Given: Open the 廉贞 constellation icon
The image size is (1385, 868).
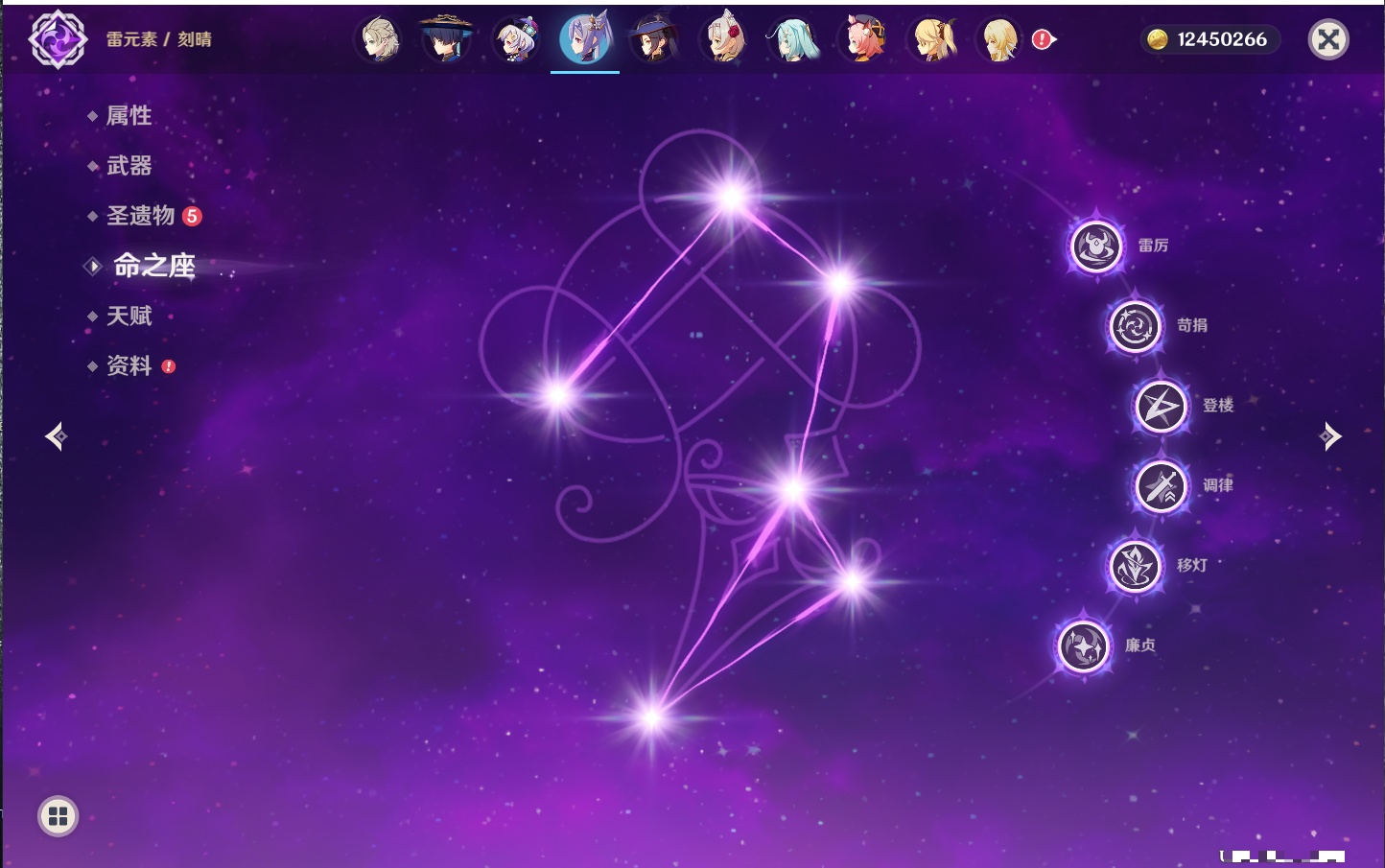Looking at the screenshot, I should (x=1084, y=646).
